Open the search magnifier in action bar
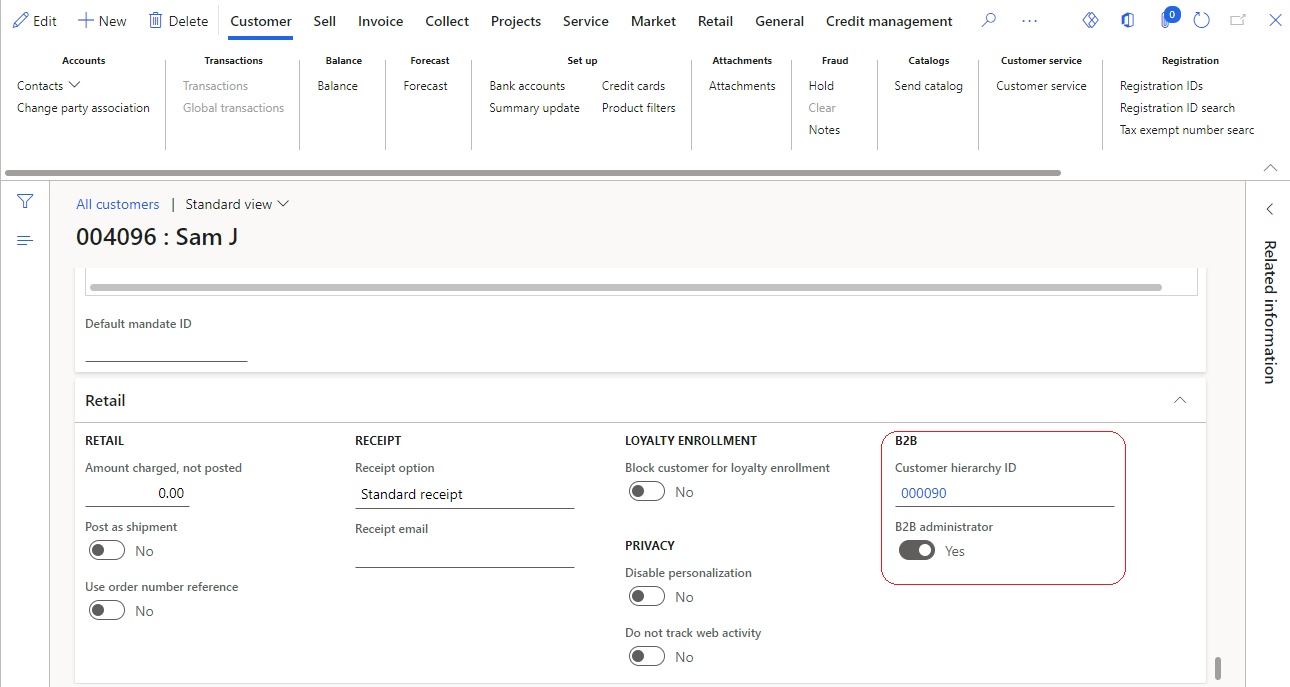Screen dimensions: 1290x687 coord(989,21)
